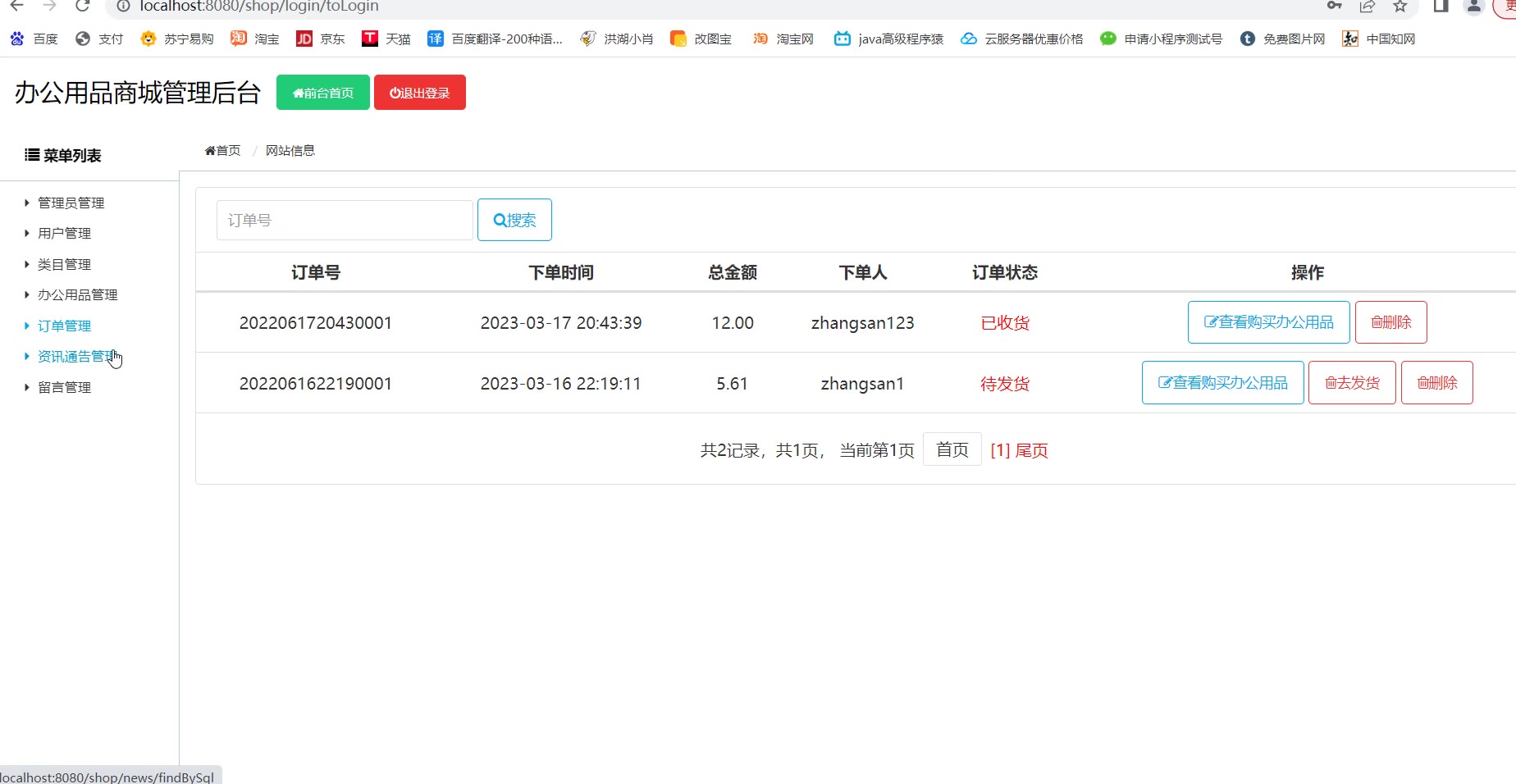Click the 菜单列表 sidebar heading

(x=63, y=155)
